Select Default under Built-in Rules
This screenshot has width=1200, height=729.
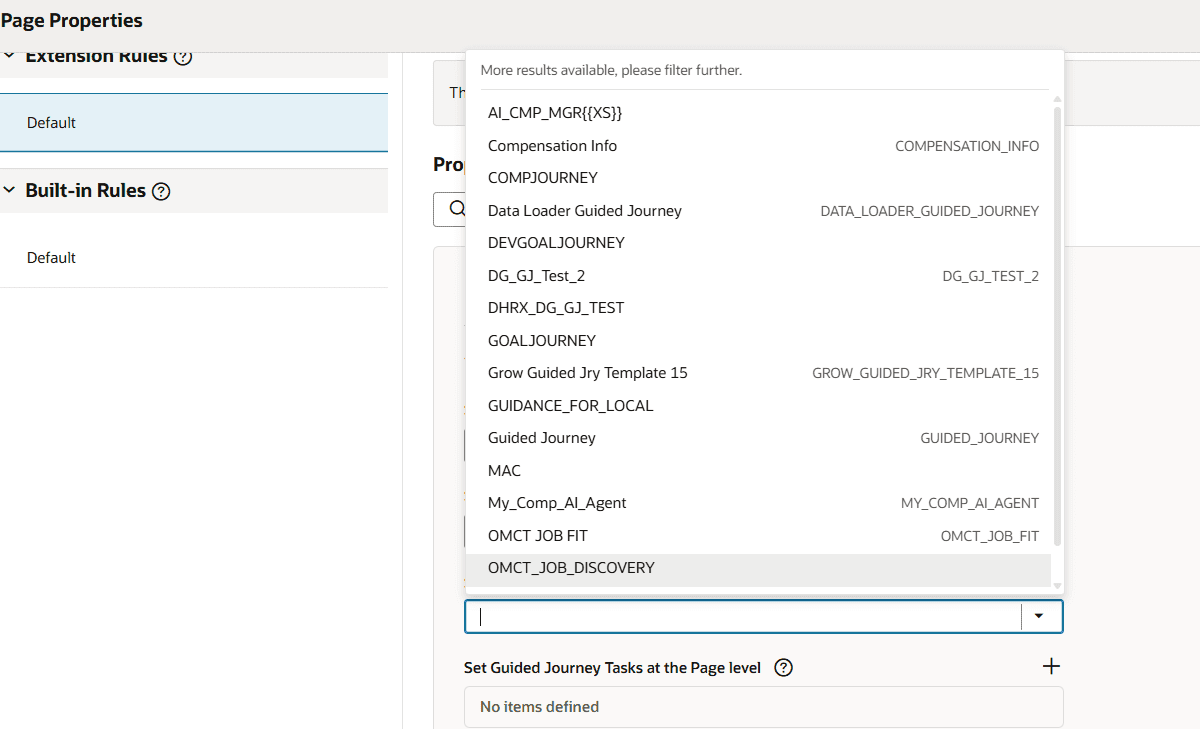(x=52, y=258)
